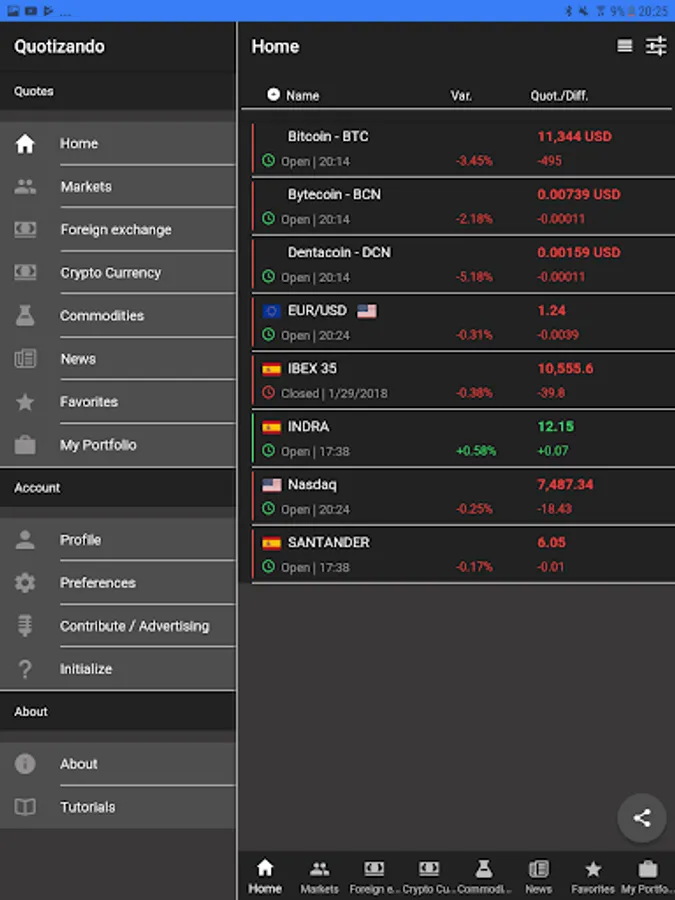Open News tab in bottom navigation
675x900 pixels.
[x=538, y=876]
